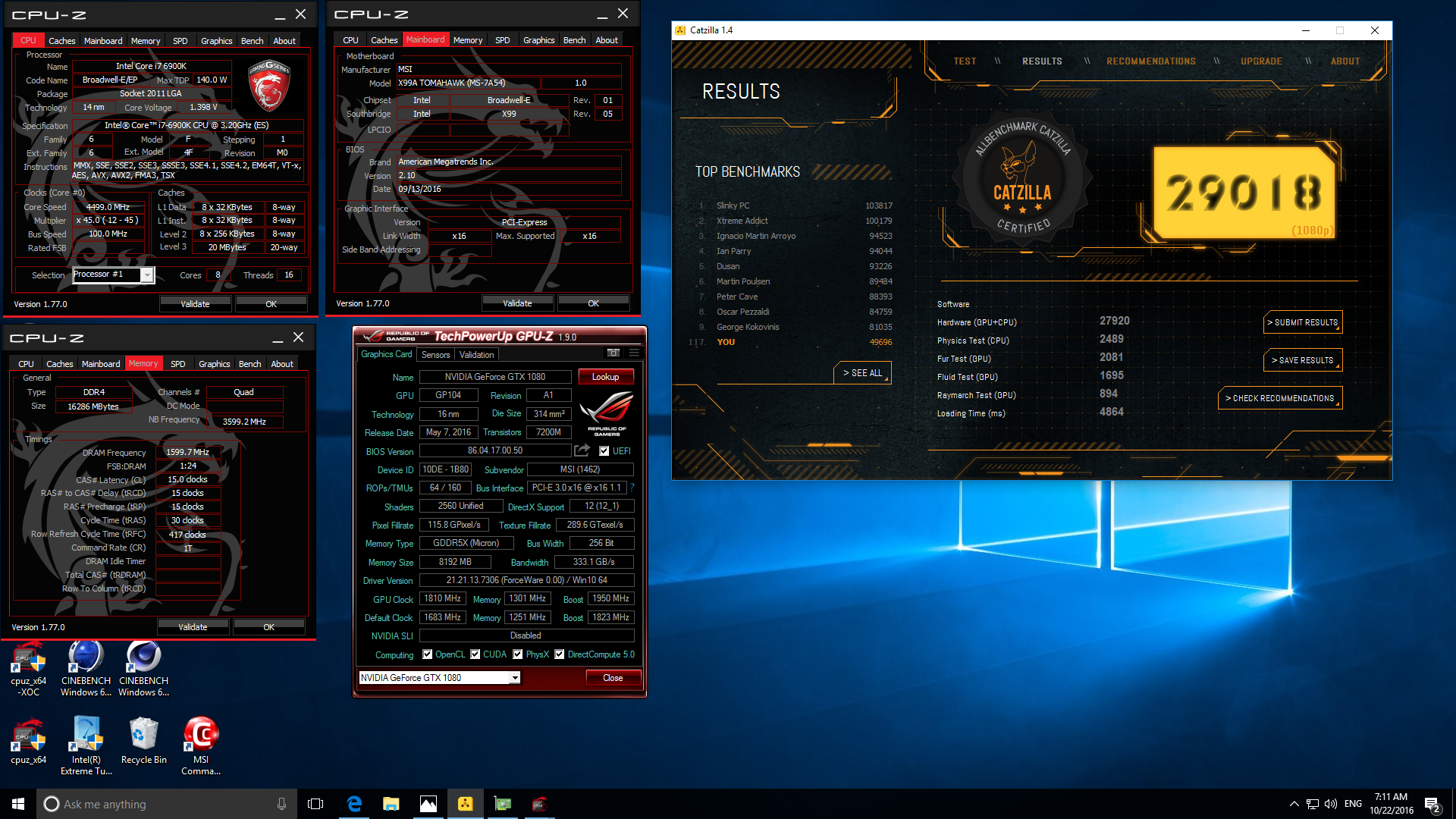Switch to Sensors tab in GPU-Z
This screenshot has width=1456, height=819.
(436, 354)
